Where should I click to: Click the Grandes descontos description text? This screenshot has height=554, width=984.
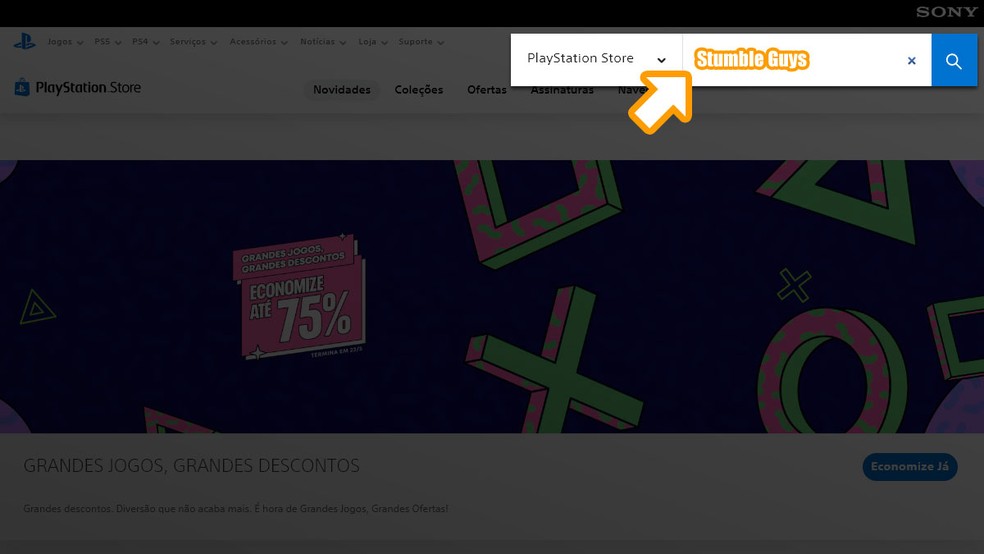pos(236,508)
